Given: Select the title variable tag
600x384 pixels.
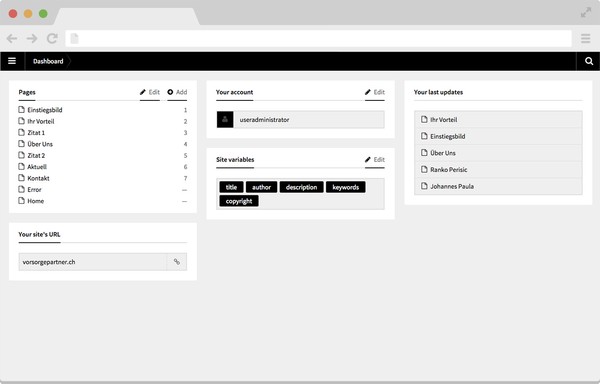Looking at the screenshot, I should tap(231, 187).
